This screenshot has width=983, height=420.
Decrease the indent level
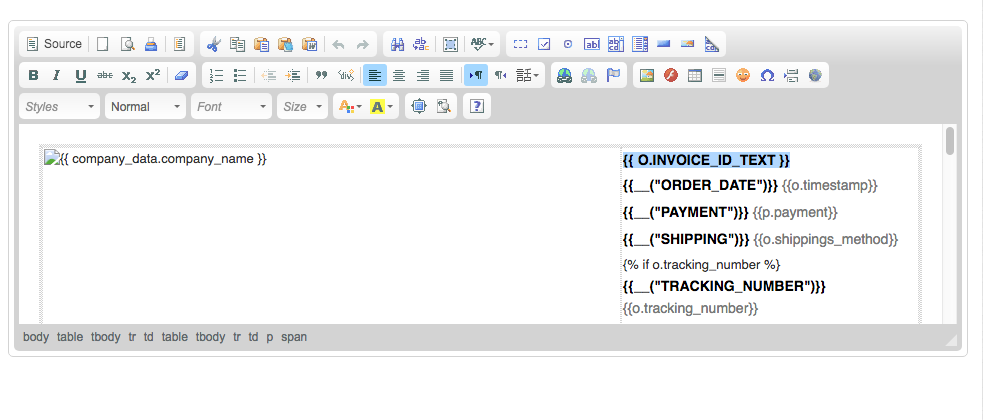click(269, 75)
